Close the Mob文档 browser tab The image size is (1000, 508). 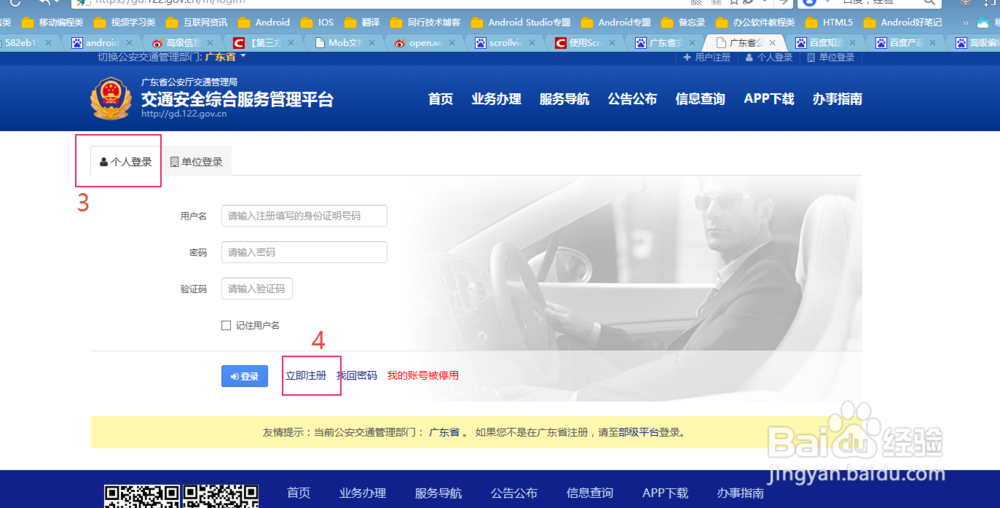pyautogui.click(x=372, y=43)
